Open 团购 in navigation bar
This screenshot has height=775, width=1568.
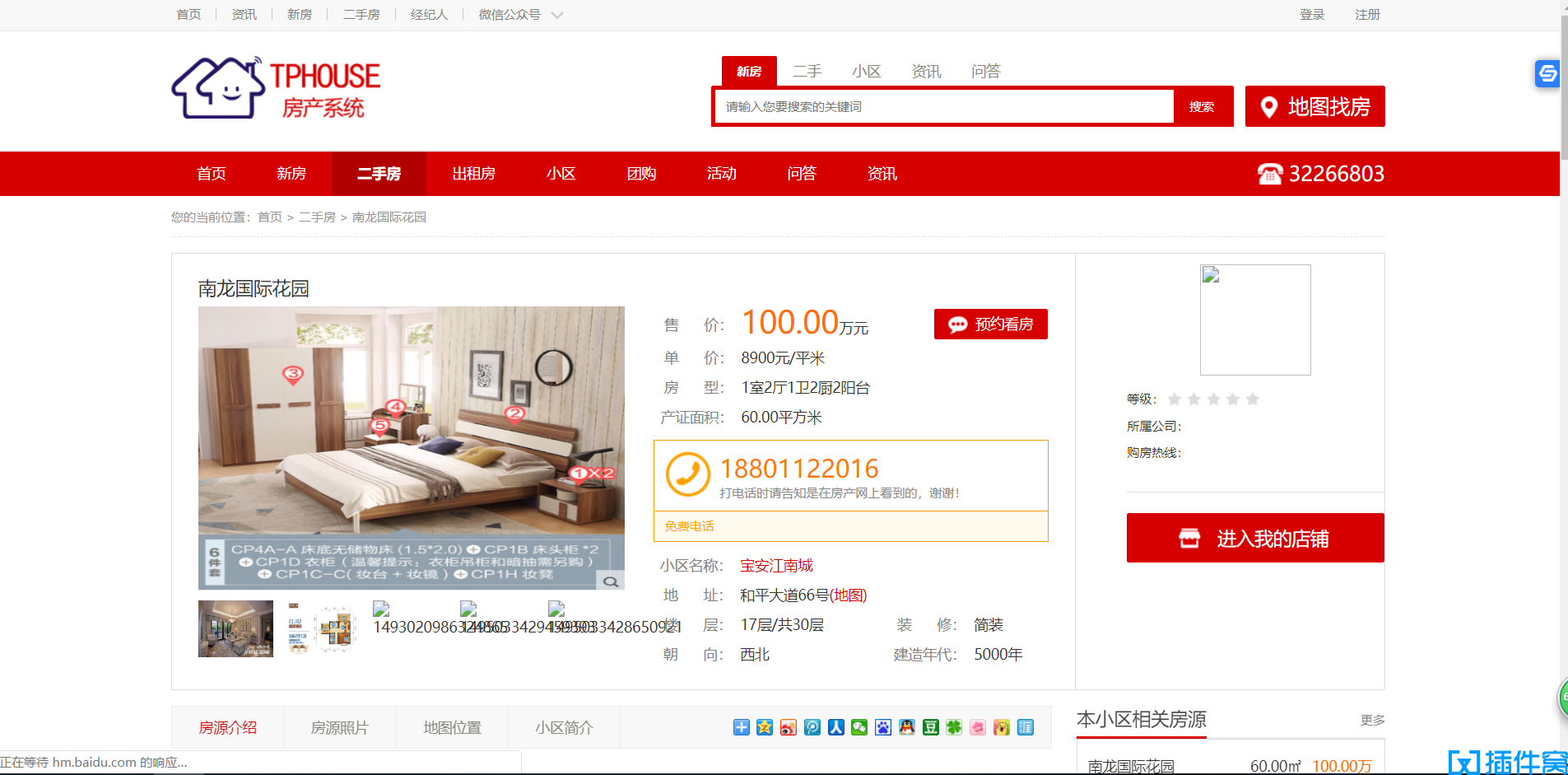641,174
